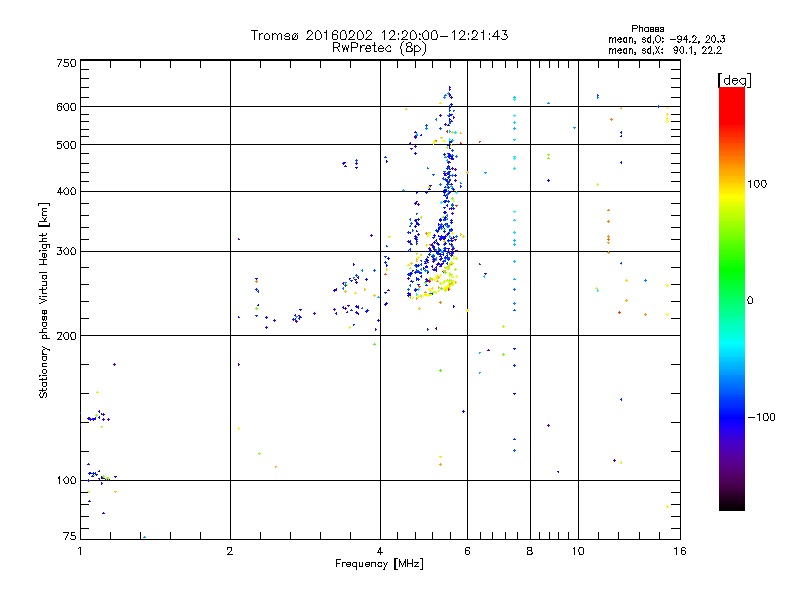Click the 'RwPretec (8p)' subtitle

click(x=379, y=48)
